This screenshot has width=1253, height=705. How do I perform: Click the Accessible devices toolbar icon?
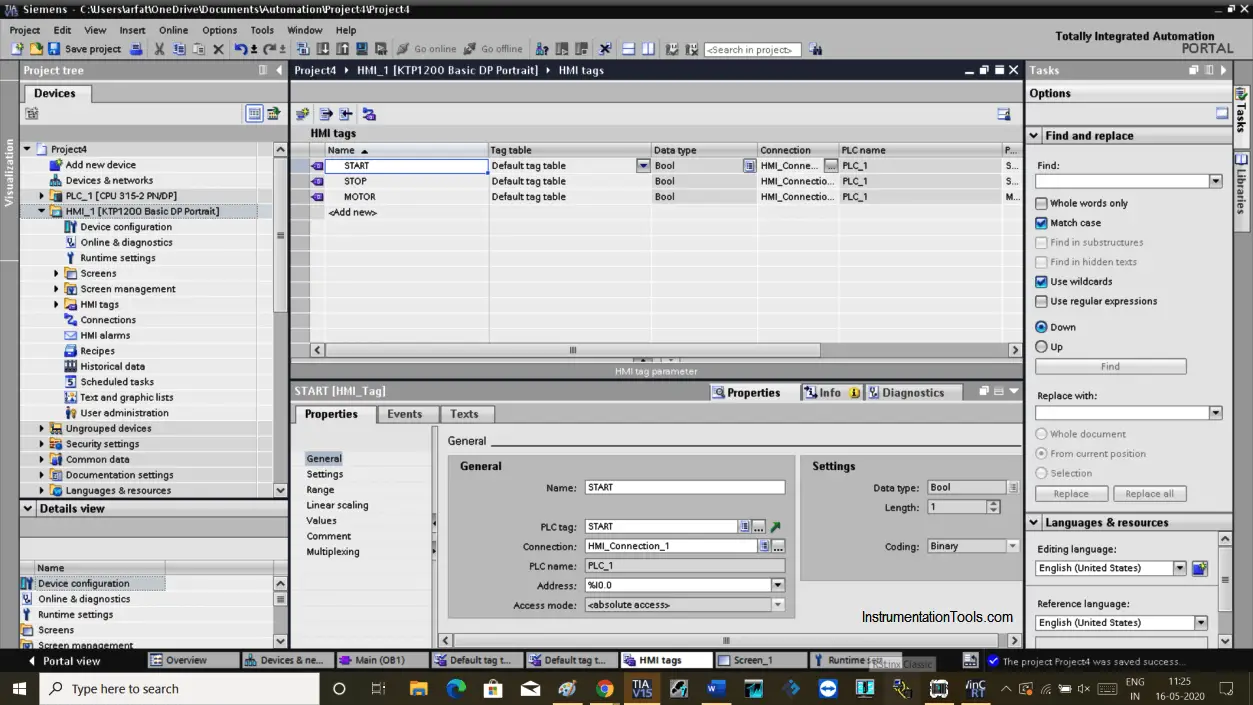pyautogui.click(x=542, y=49)
